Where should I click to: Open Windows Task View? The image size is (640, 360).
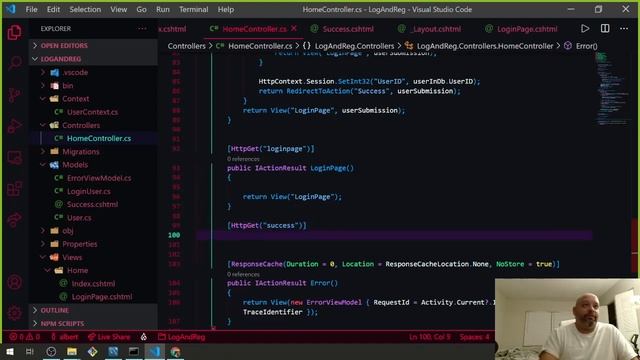coord(29,351)
